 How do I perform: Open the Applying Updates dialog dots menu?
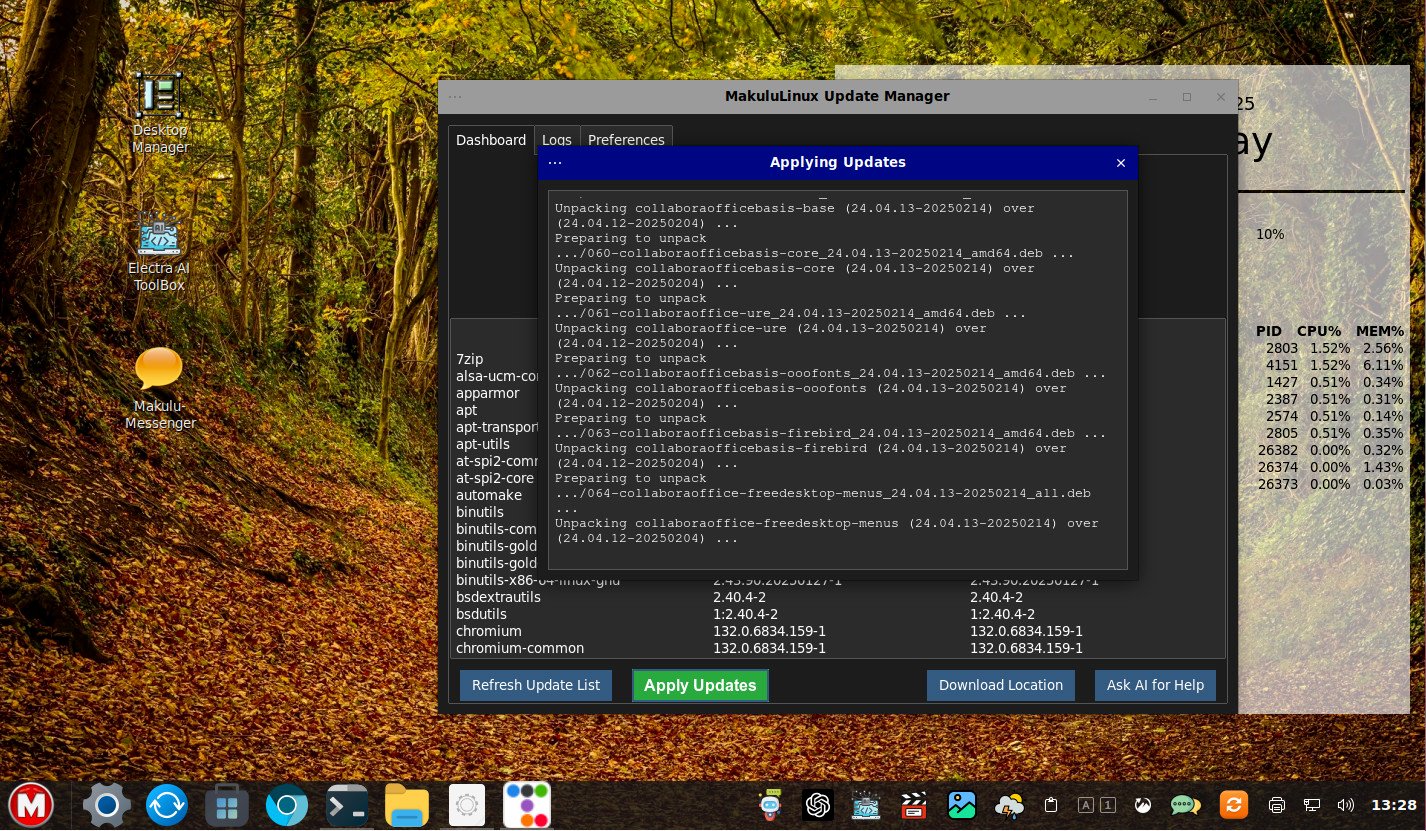click(555, 163)
